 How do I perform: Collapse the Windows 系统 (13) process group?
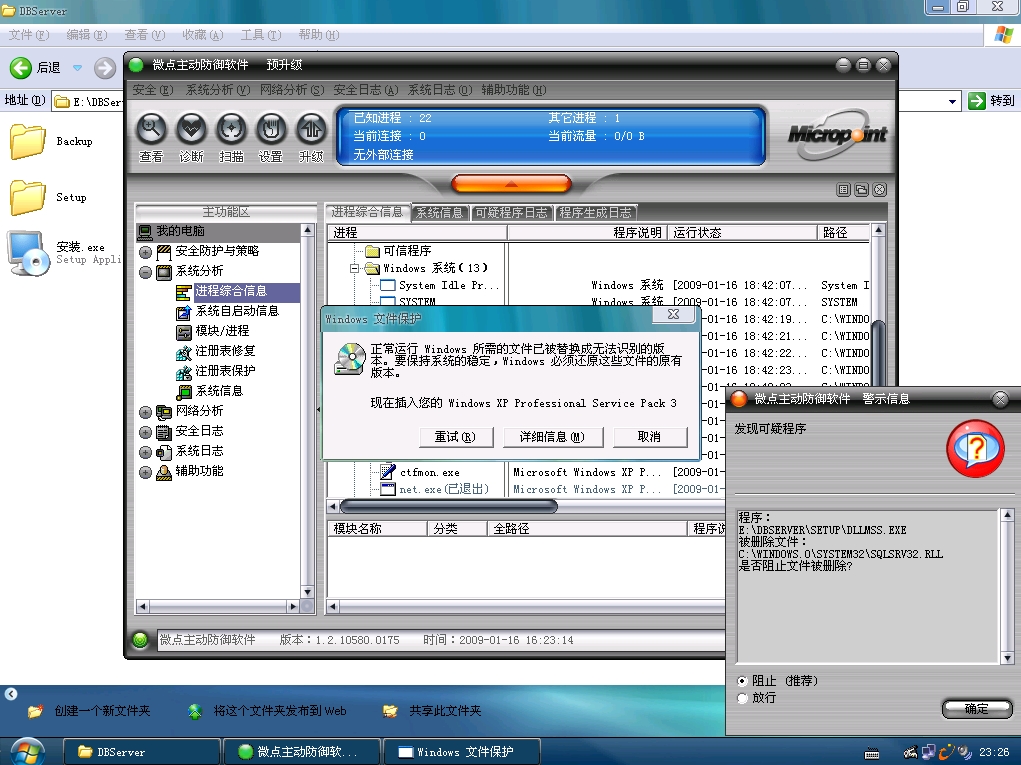click(x=354, y=268)
